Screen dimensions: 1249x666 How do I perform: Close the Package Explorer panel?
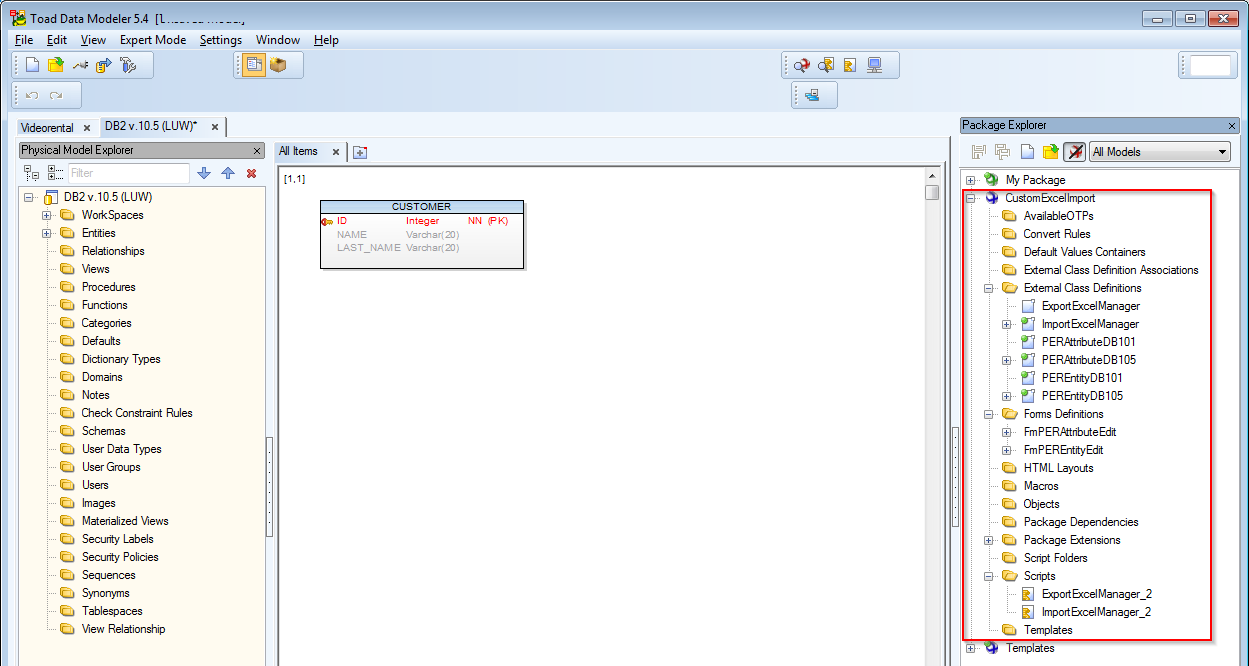pyautogui.click(x=1232, y=126)
